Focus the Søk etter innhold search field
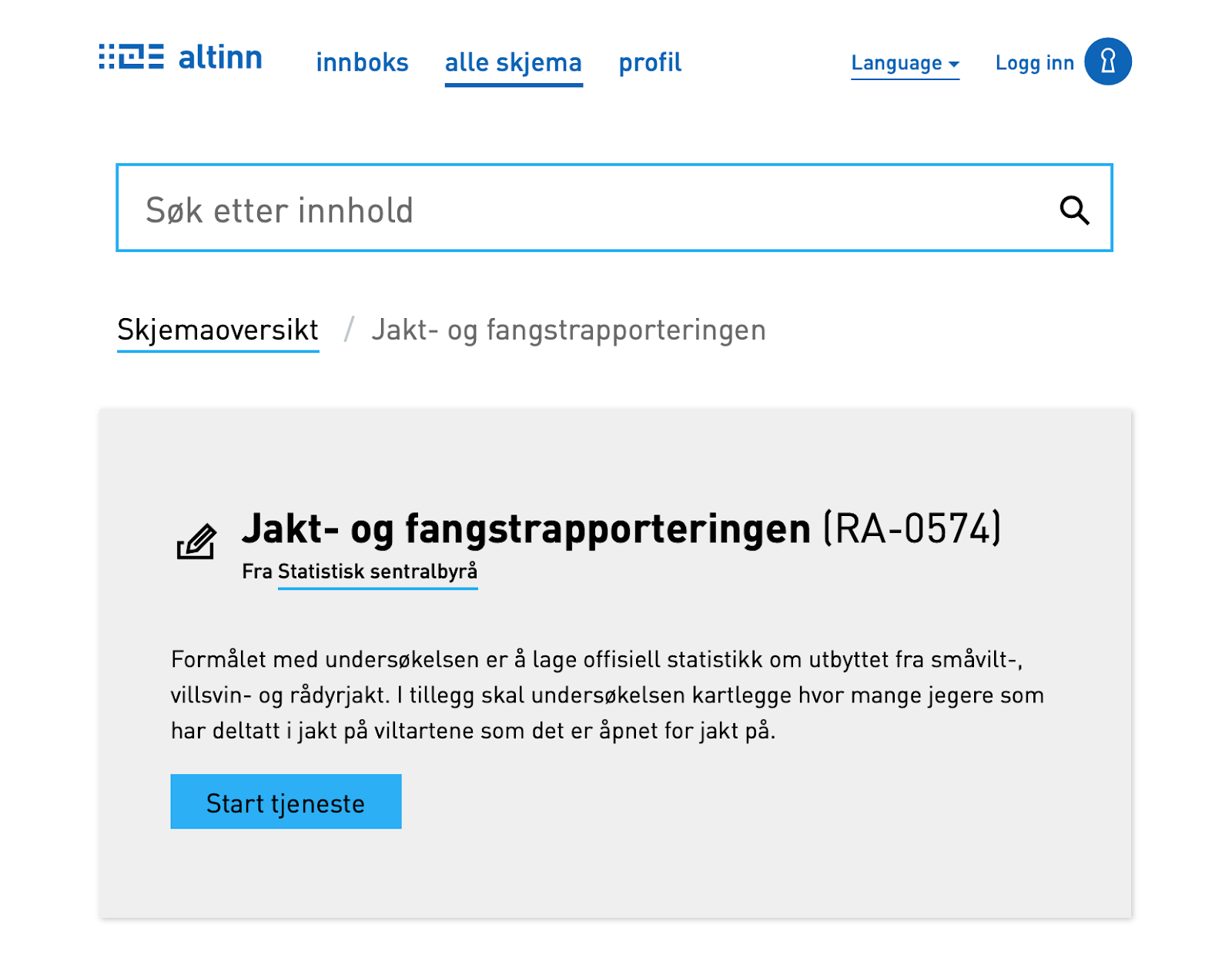The image size is (1232, 955). coord(614,208)
